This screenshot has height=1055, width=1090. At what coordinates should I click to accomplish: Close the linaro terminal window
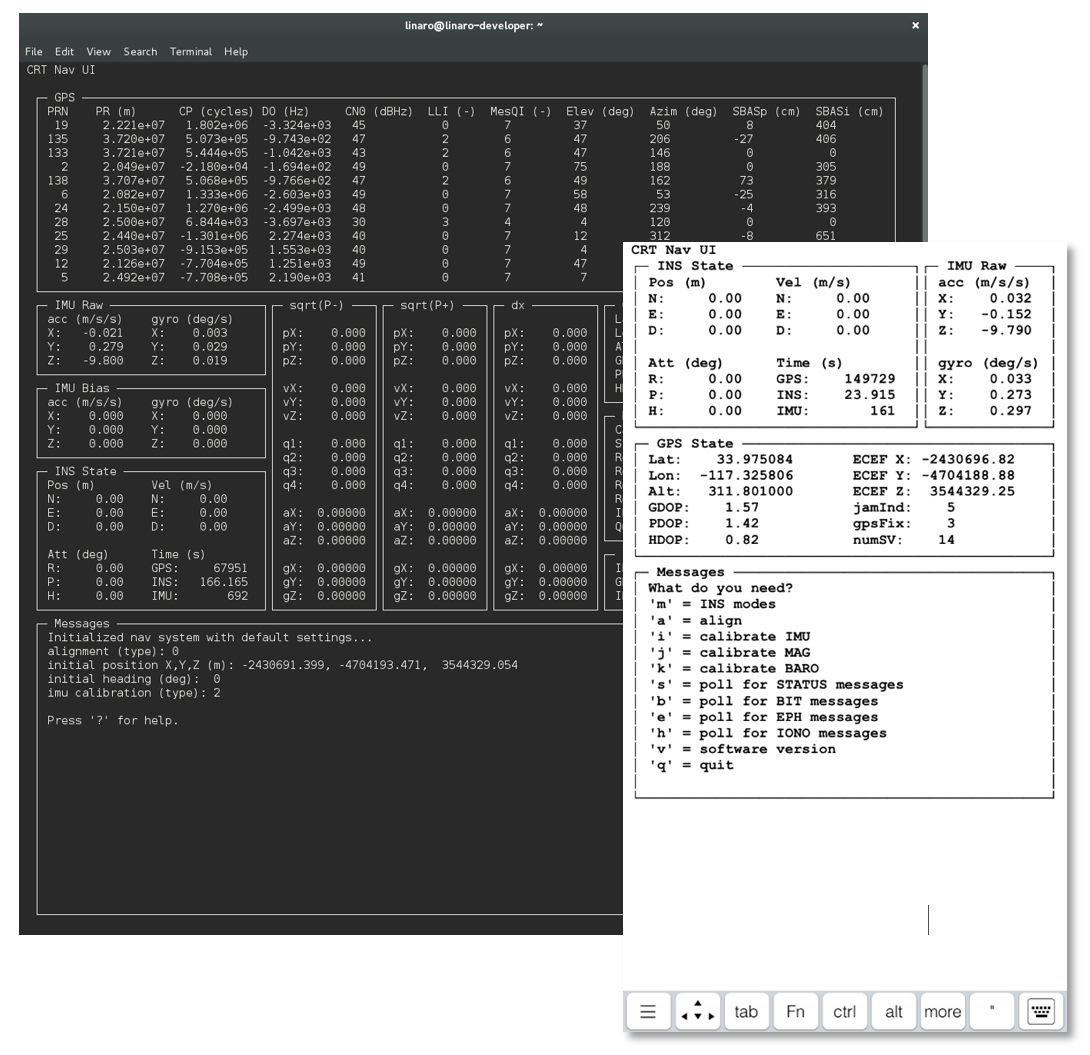pos(916,25)
